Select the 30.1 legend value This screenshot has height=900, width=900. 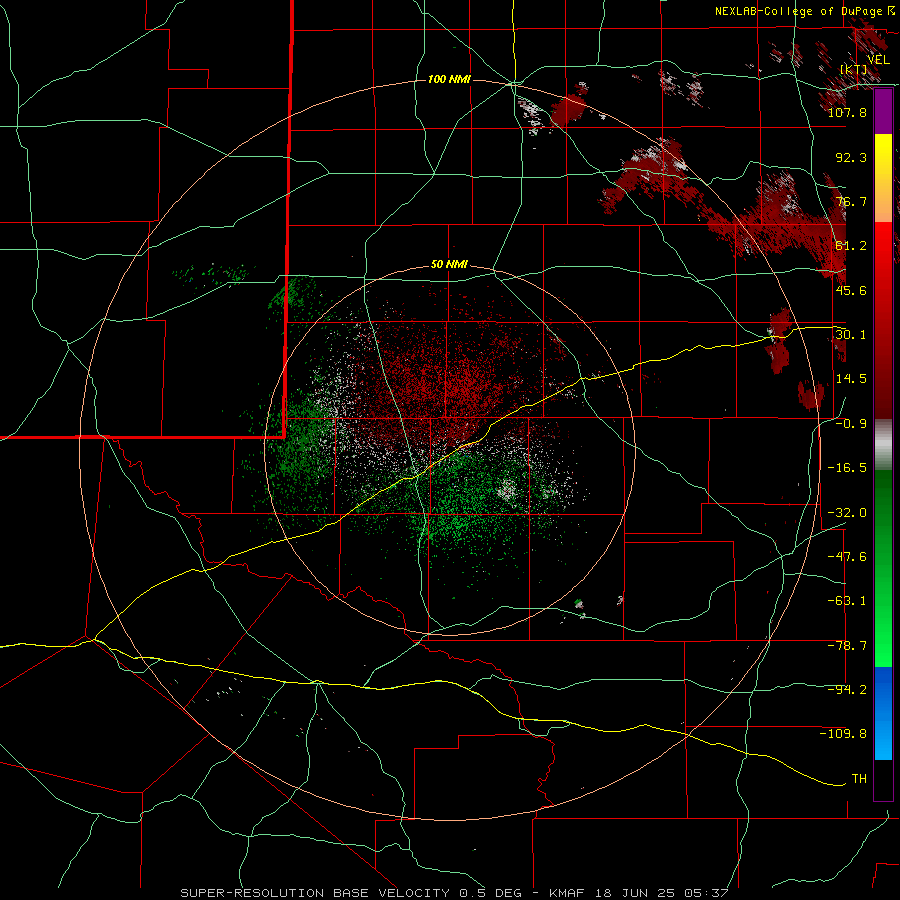click(x=851, y=335)
